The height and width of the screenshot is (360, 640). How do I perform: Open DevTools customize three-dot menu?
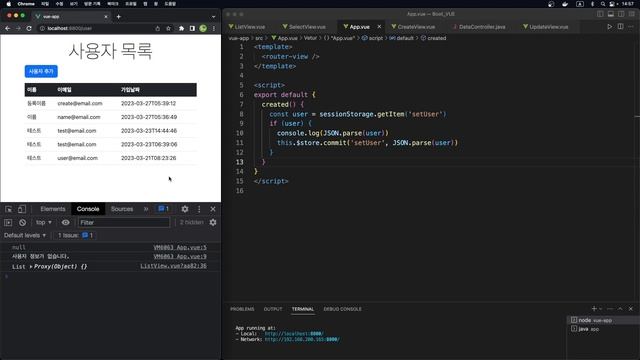pos(199,209)
